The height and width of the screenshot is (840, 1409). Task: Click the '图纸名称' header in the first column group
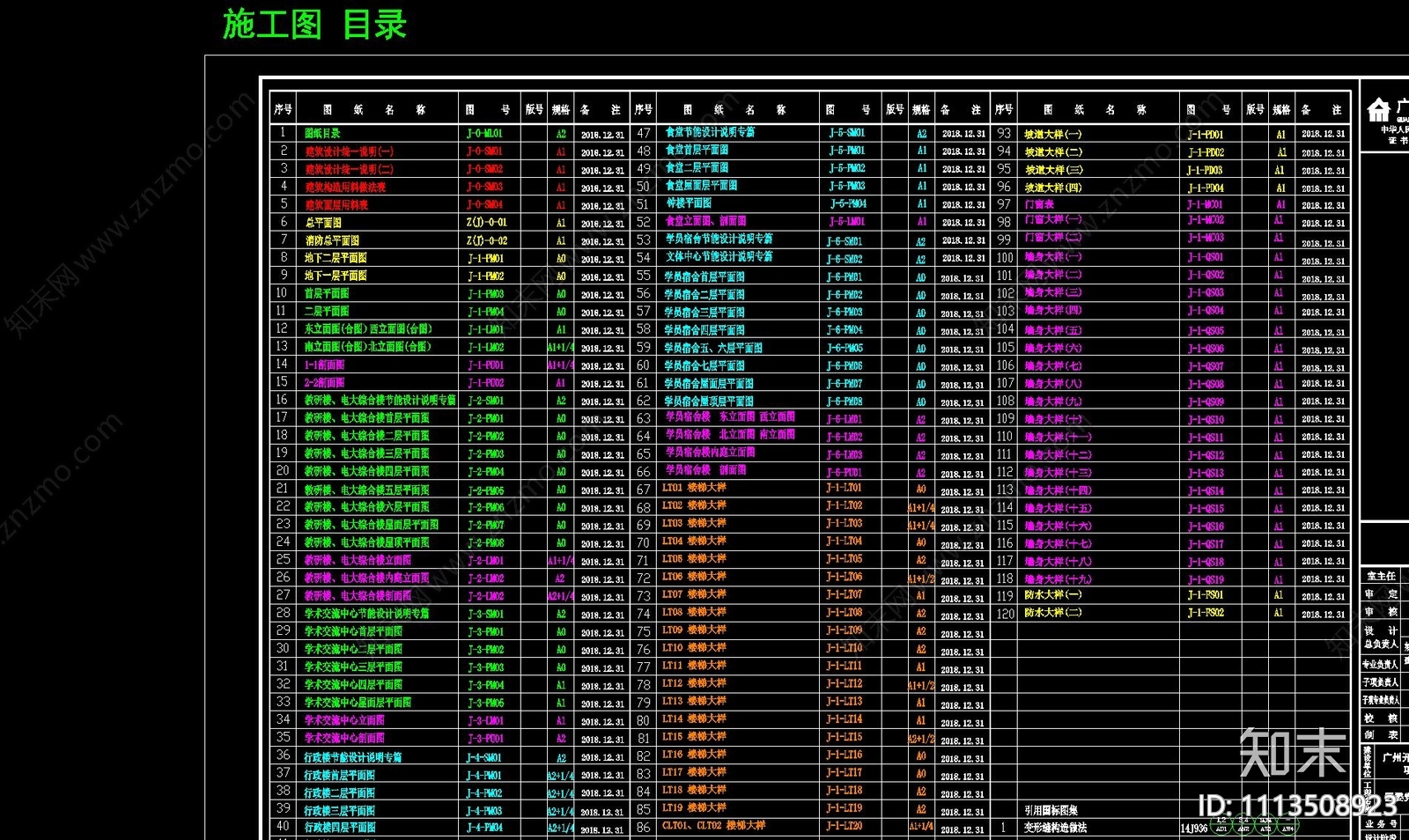click(x=374, y=110)
